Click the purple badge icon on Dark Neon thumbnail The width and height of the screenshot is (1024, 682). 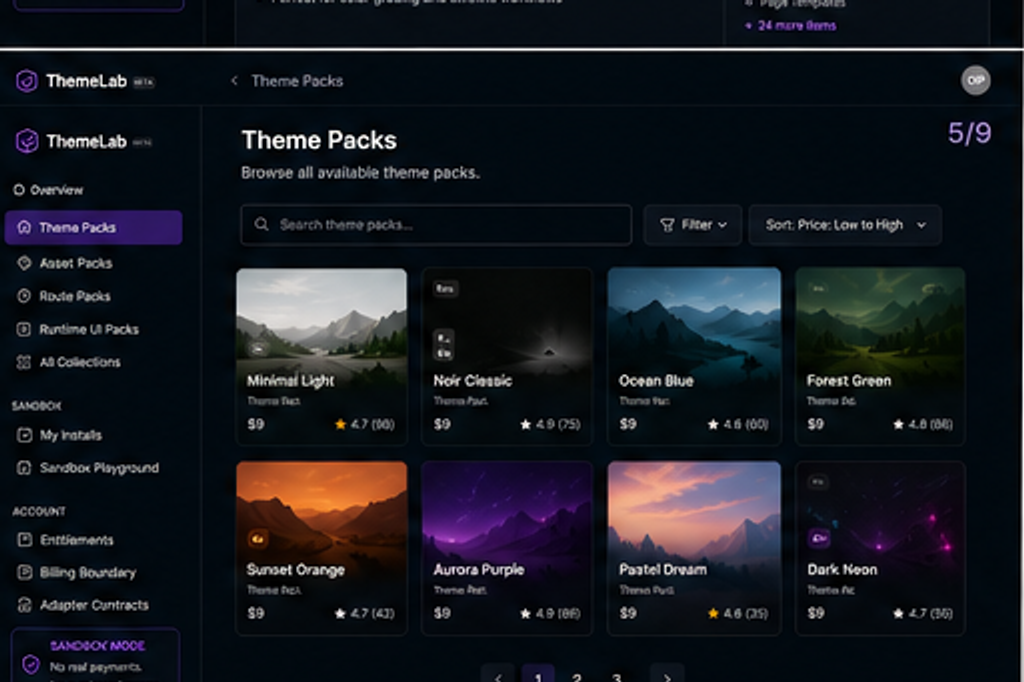point(819,538)
